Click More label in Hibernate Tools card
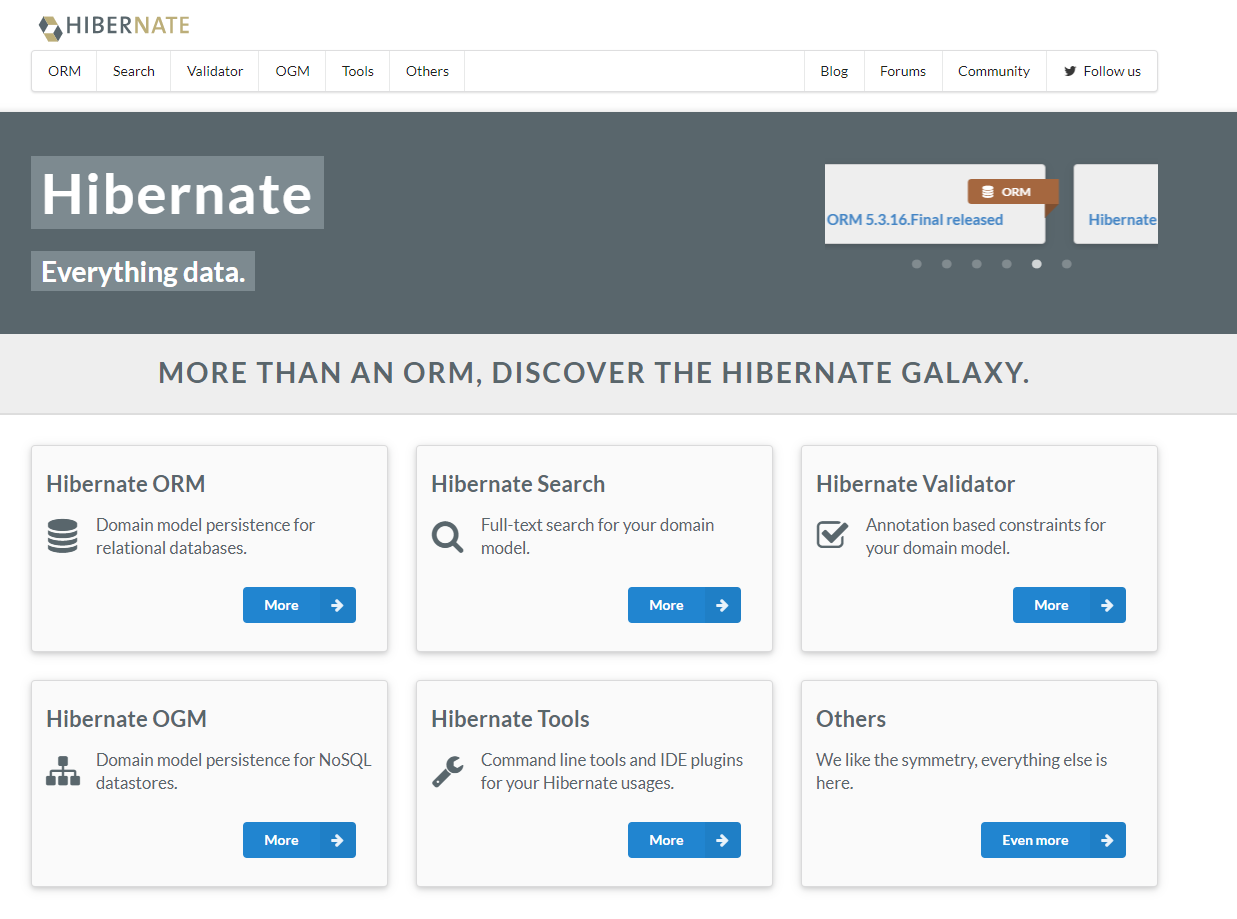The height and width of the screenshot is (919, 1237). click(666, 840)
